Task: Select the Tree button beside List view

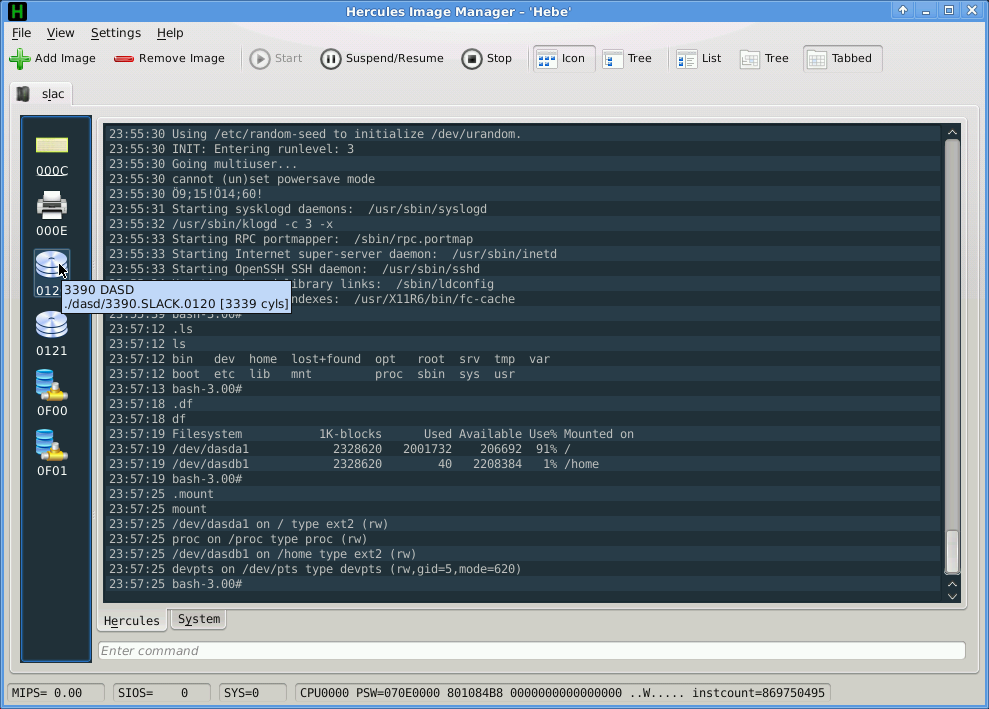Action: (764, 59)
